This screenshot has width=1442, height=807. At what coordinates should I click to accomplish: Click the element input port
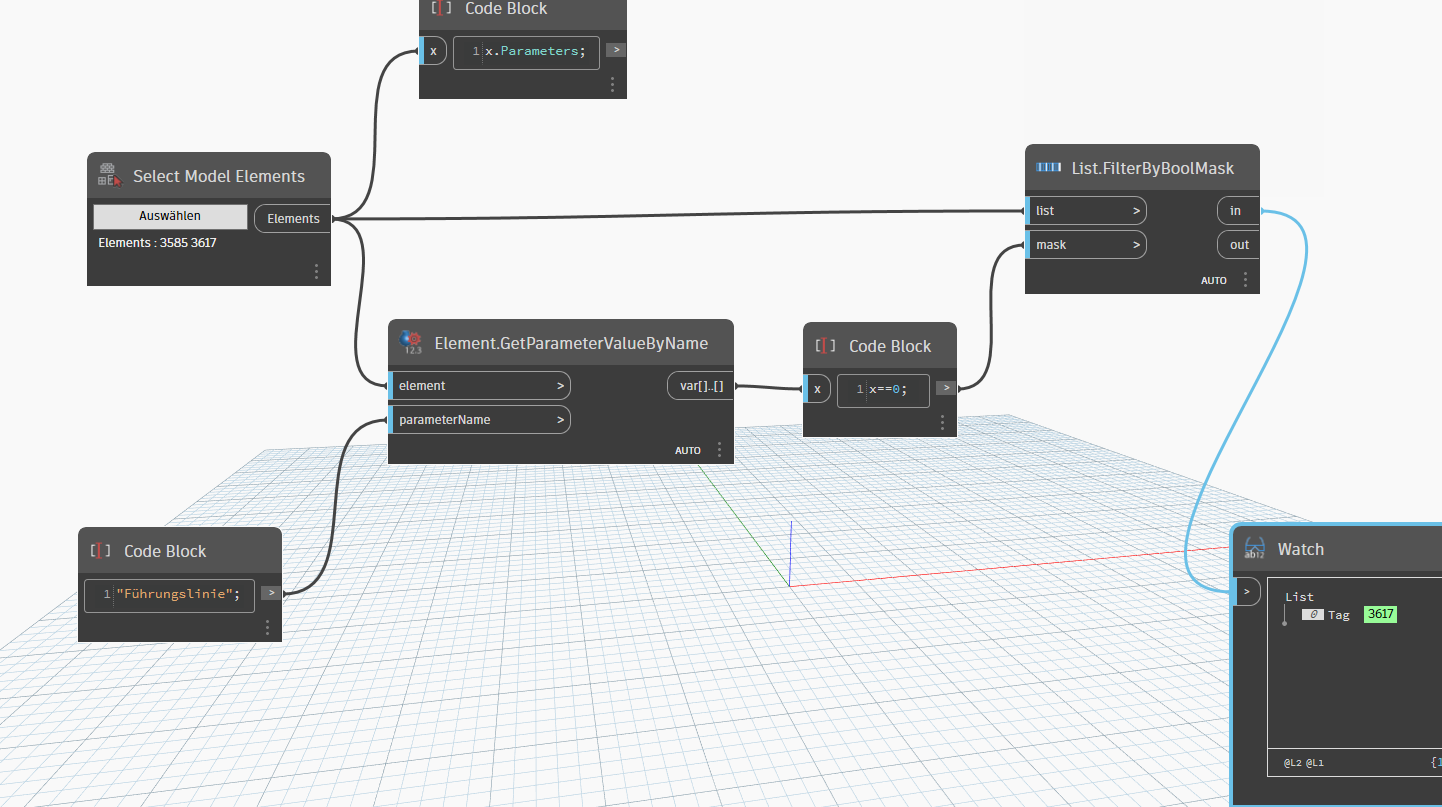click(479, 386)
